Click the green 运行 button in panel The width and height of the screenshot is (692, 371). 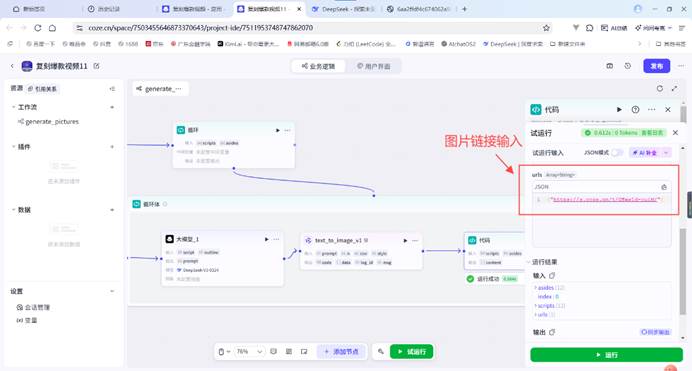coord(606,355)
